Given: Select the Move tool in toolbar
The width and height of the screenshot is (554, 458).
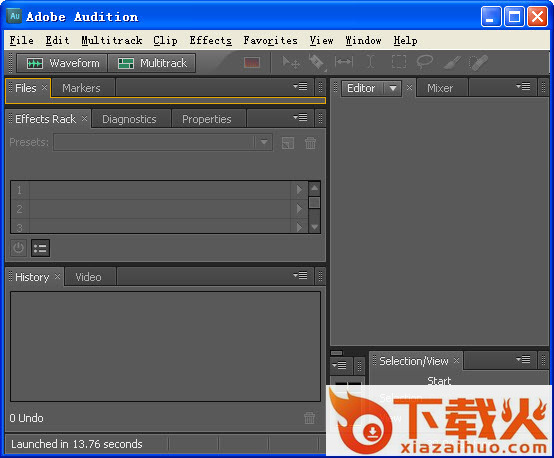Looking at the screenshot, I should point(291,63).
